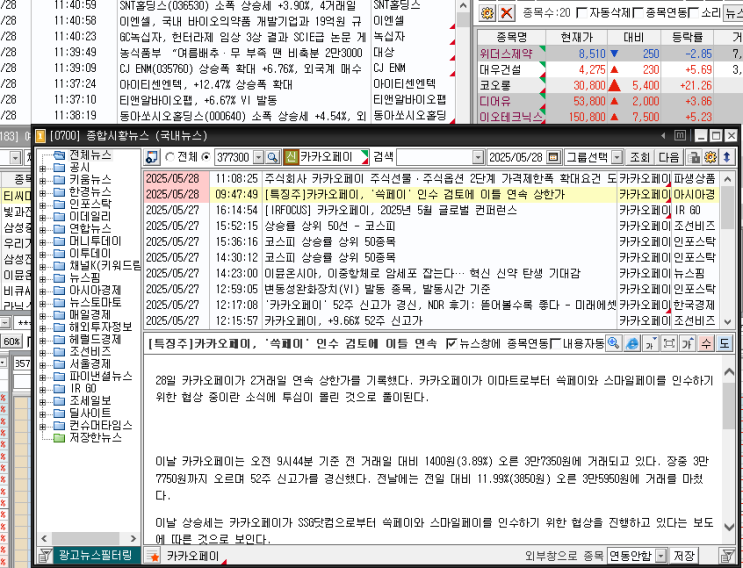Image resolution: width=743 pixels, height=568 pixels.
Task: Toggle 자동삭제 checkbox in watchlist panel
Action: 581,13
